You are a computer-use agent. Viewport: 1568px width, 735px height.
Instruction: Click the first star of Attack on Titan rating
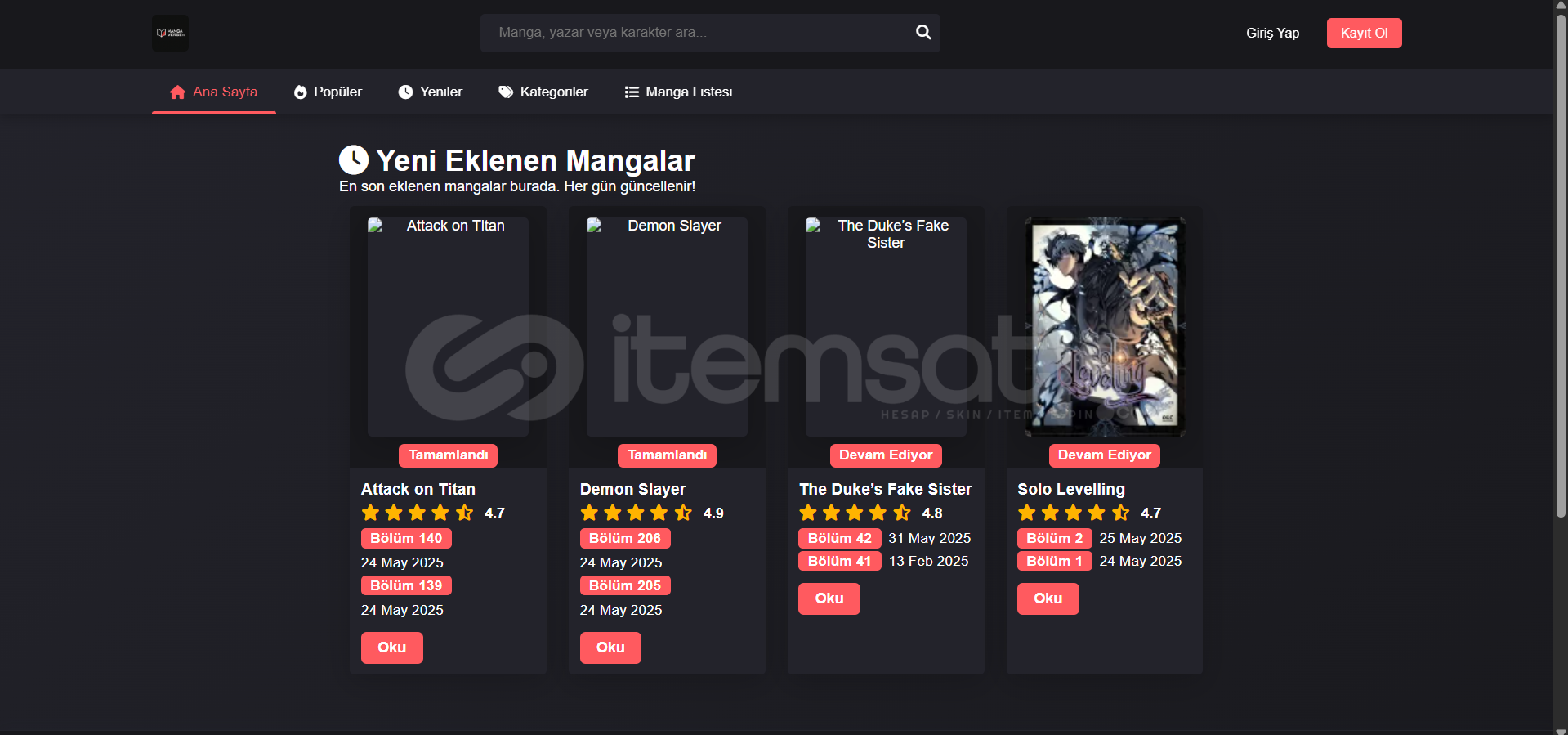(370, 513)
